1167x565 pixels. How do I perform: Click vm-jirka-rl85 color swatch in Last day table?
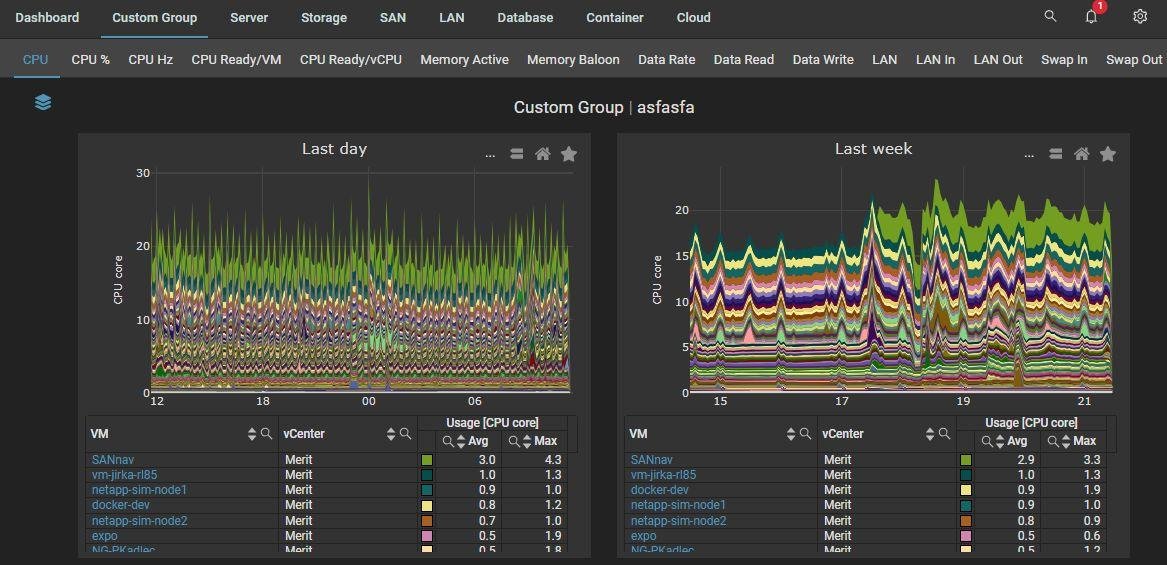pyautogui.click(x=427, y=475)
